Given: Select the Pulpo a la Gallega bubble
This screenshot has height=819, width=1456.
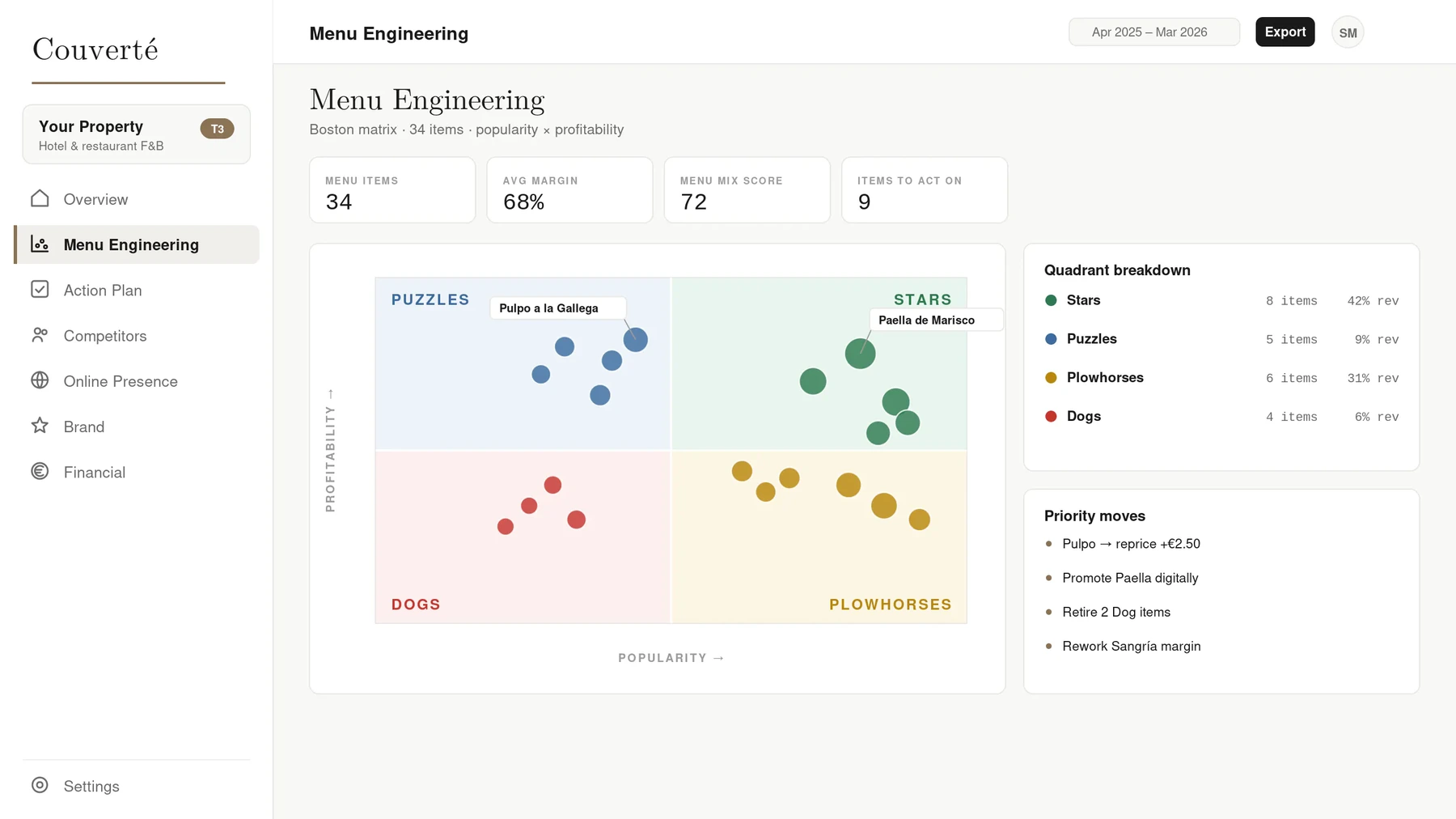Looking at the screenshot, I should tap(636, 340).
